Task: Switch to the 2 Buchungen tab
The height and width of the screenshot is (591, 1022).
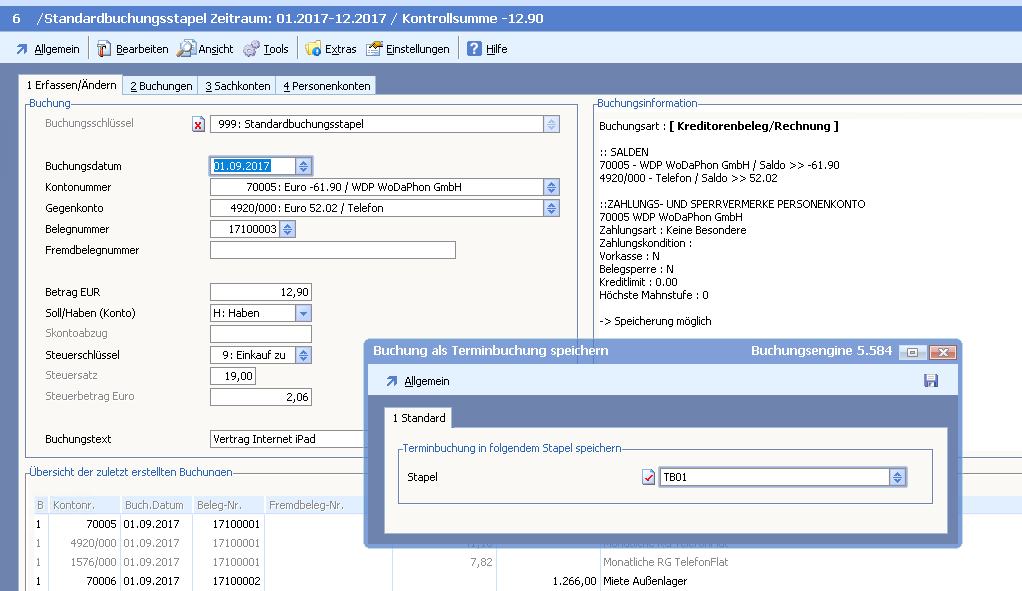Action: point(160,86)
